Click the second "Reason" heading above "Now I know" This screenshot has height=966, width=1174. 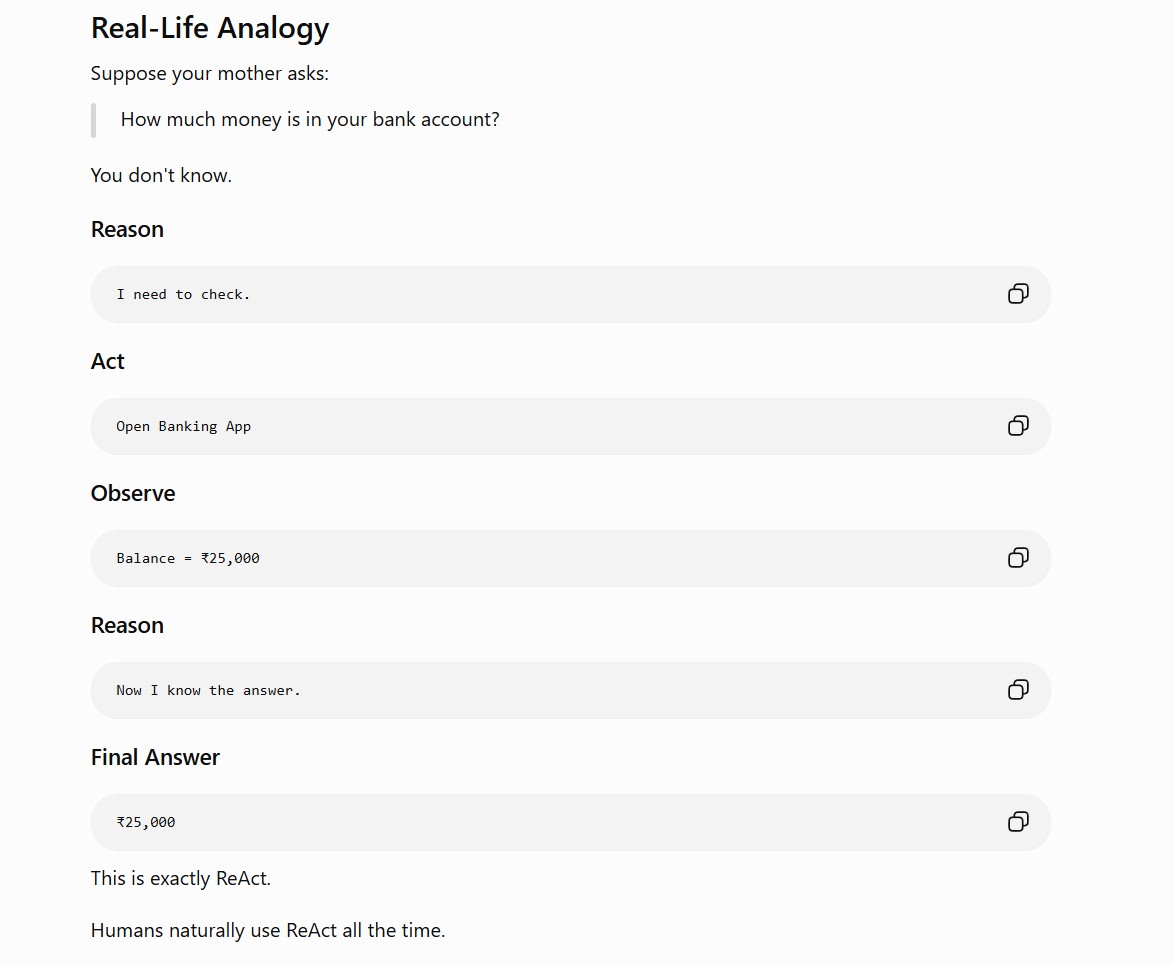click(x=127, y=625)
